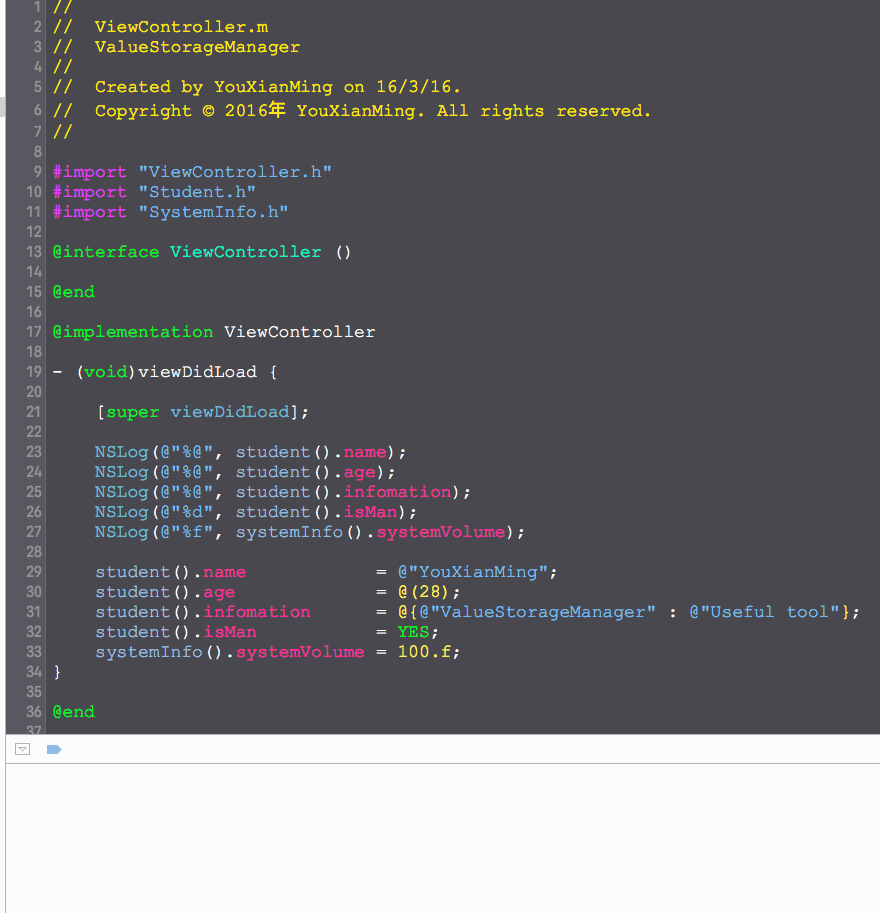Click the @"YouXianMing" string literal

point(473,572)
